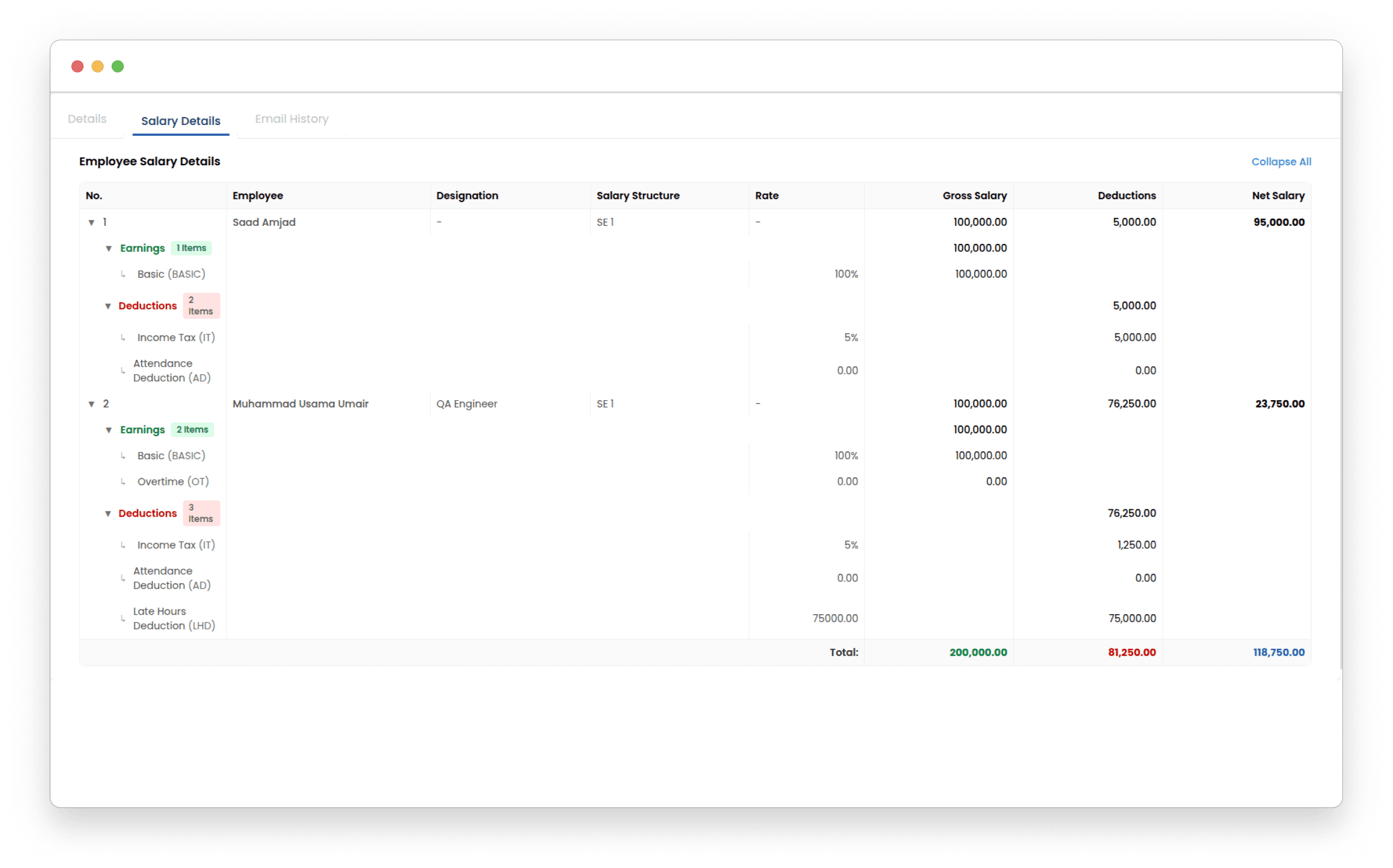Switch to the Details tab
This screenshot has width=1393, height=868.
click(x=87, y=119)
